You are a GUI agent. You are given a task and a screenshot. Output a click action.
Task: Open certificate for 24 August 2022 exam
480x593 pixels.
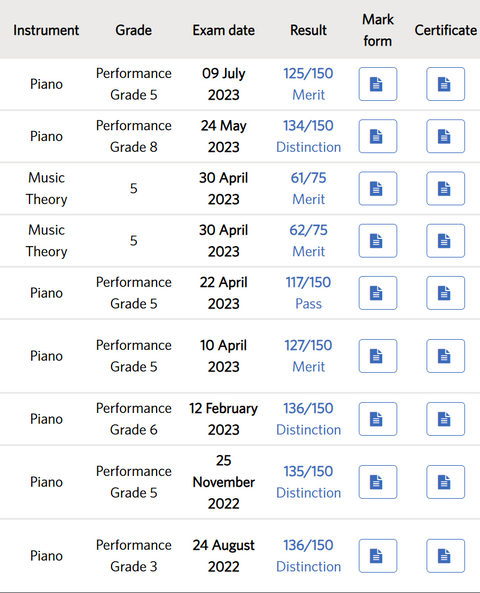pyautogui.click(x=445, y=556)
